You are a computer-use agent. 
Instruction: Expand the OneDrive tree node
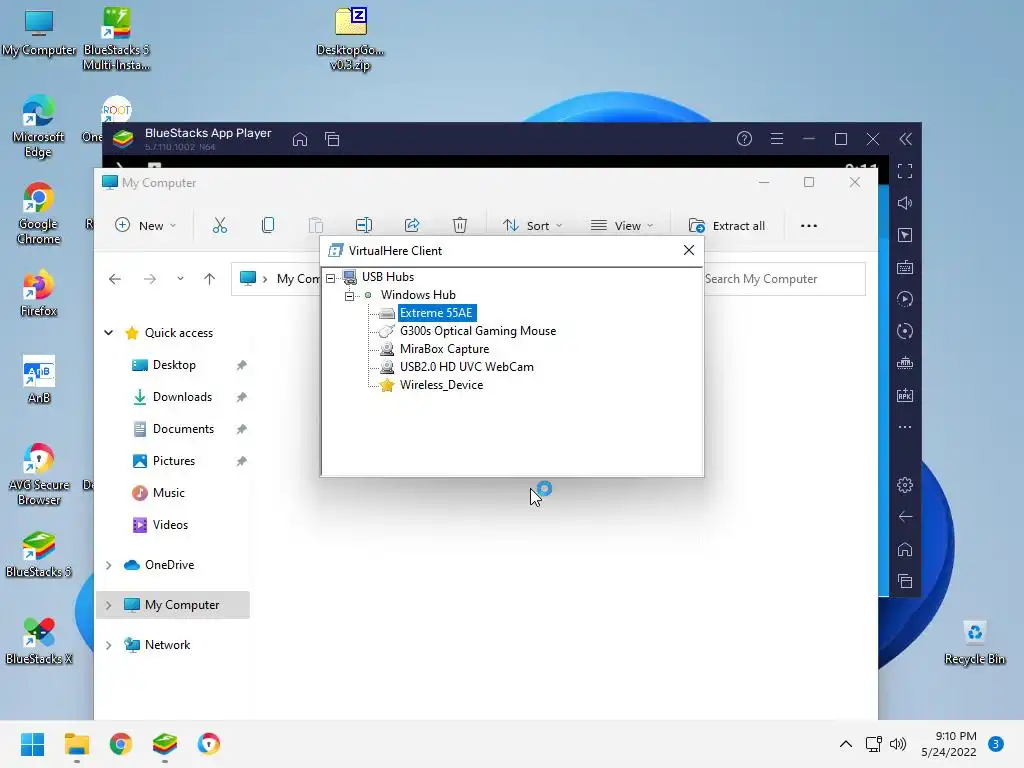(x=108, y=565)
